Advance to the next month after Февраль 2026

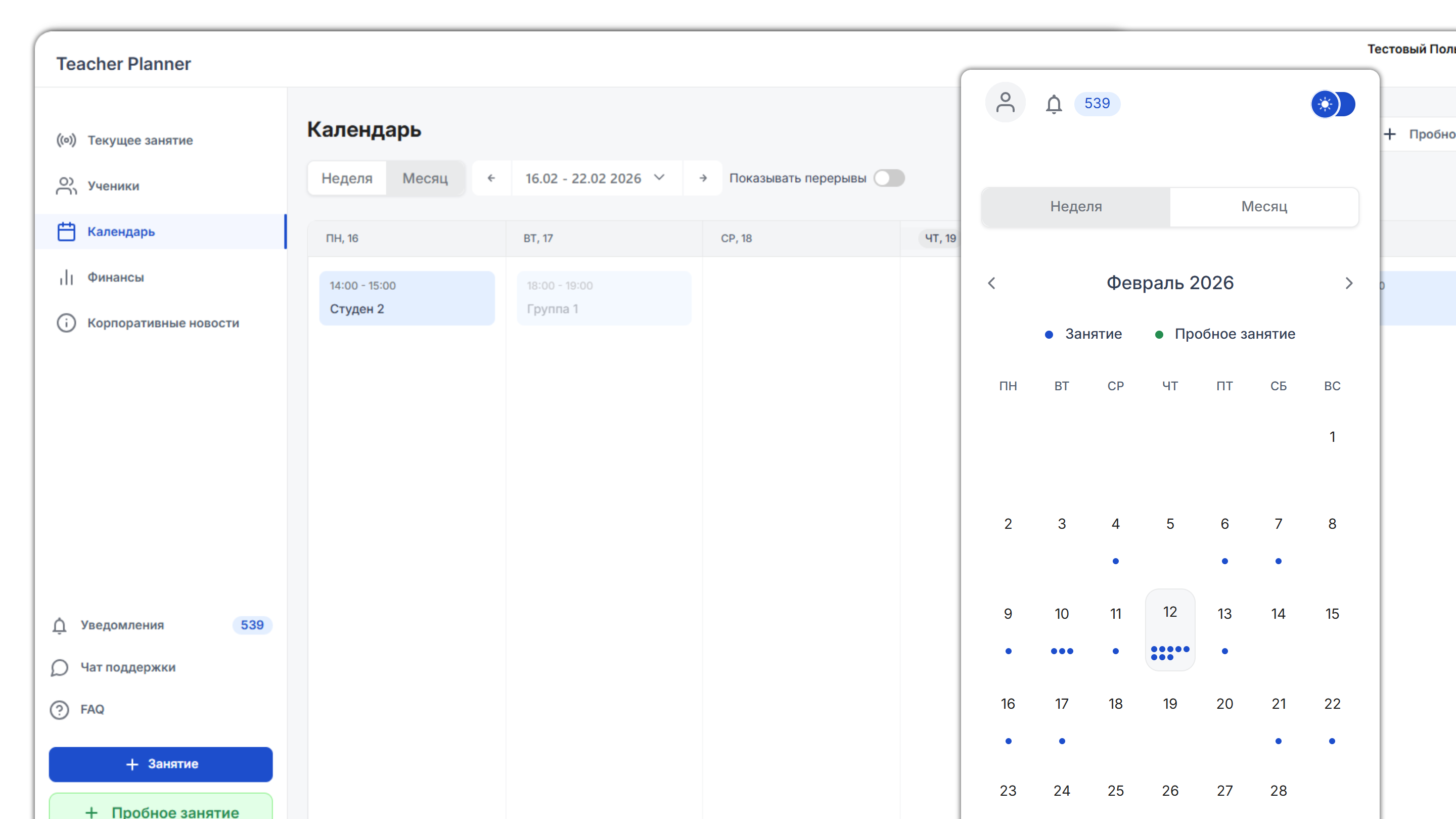[1349, 283]
